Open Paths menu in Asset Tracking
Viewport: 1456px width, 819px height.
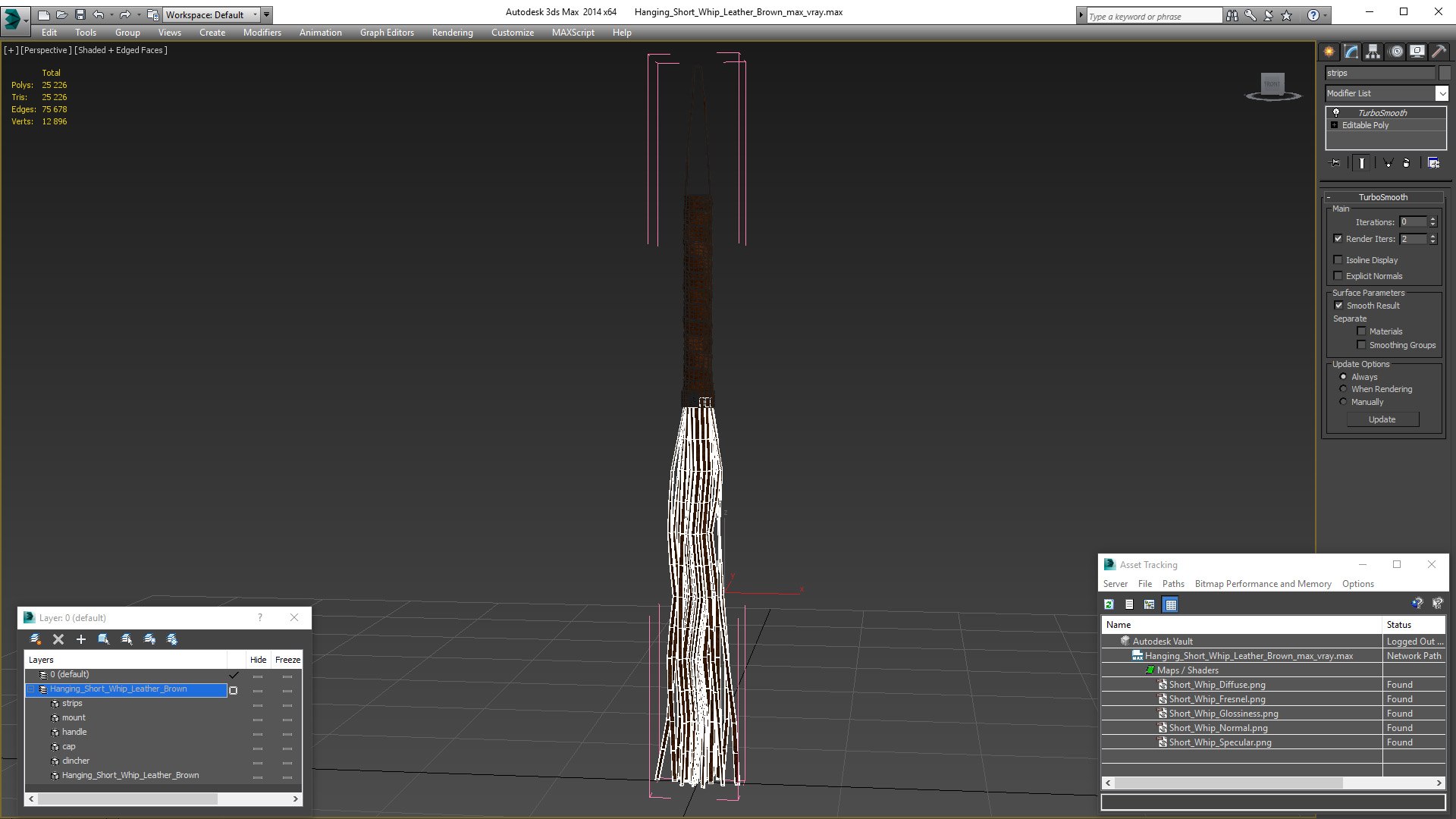point(1172,584)
